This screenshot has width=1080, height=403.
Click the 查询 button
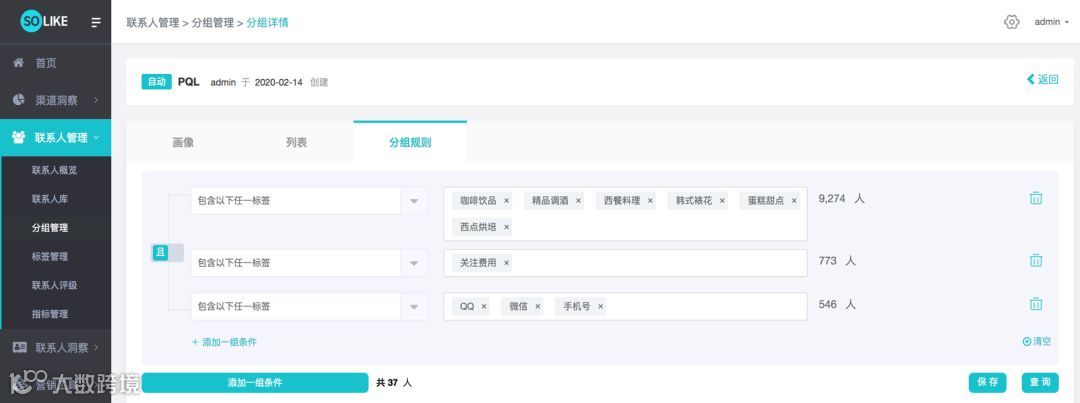(x=1039, y=382)
